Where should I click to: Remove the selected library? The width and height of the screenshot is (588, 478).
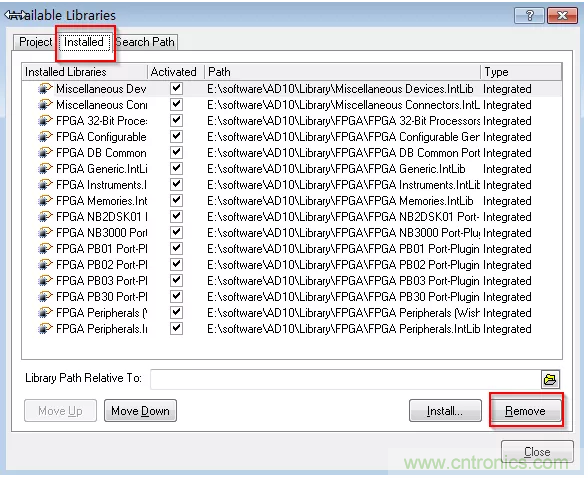pyautogui.click(x=526, y=411)
